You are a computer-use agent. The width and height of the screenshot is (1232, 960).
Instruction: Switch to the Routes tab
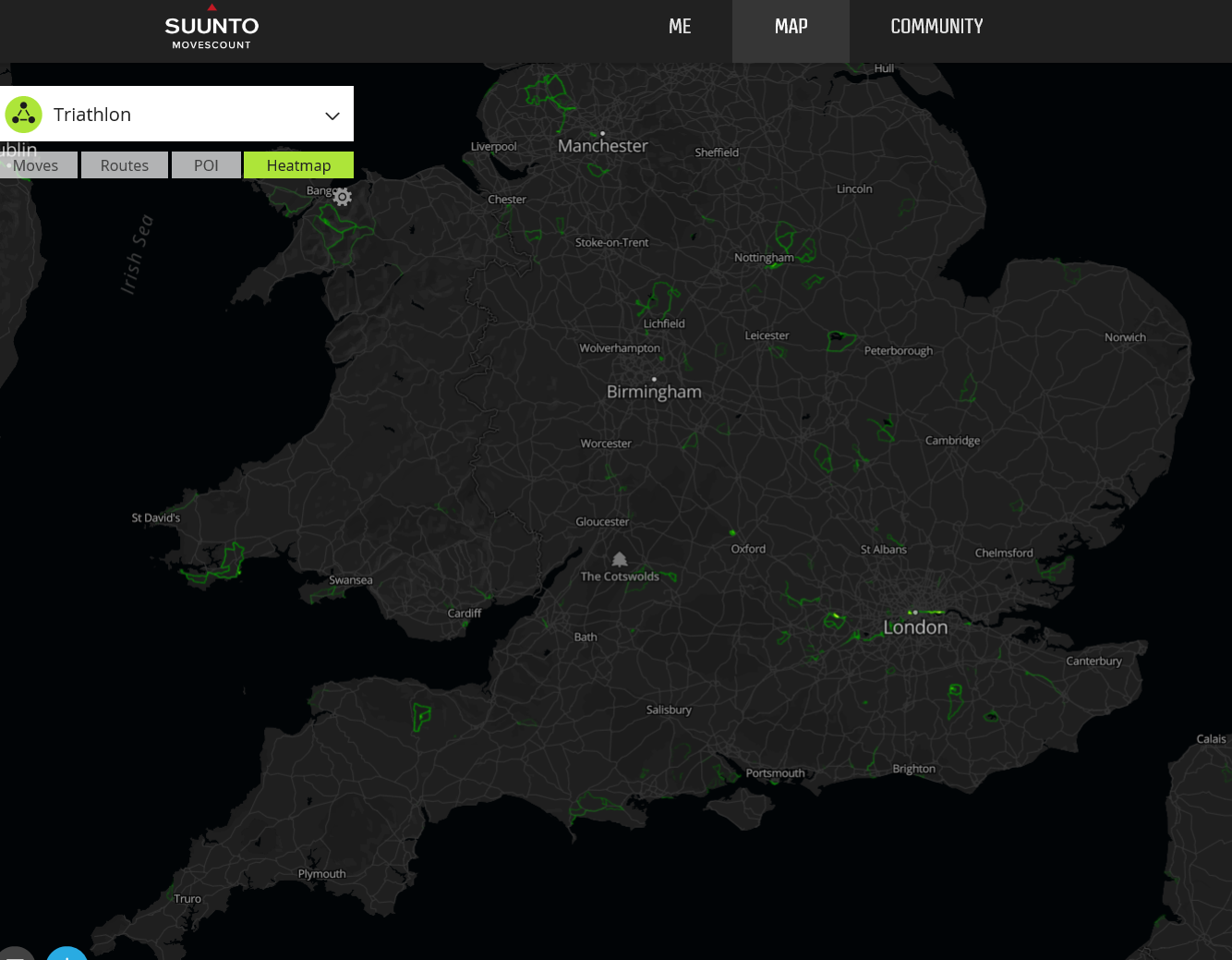pos(125,165)
